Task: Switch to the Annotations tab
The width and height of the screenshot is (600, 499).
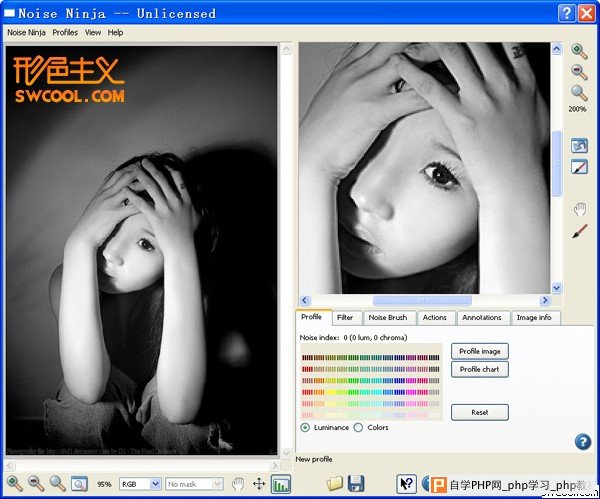Action: click(x=482, y=318)
